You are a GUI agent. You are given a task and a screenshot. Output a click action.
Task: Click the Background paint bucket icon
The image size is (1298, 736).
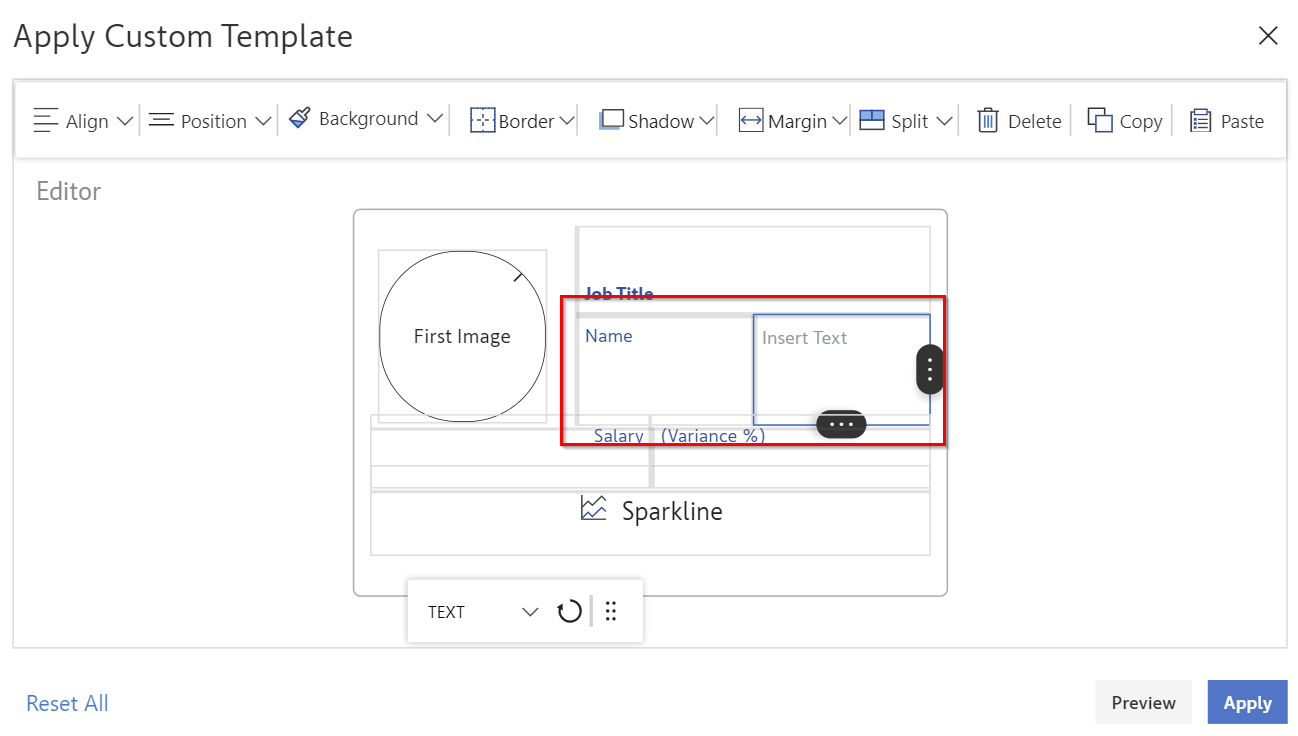pyautogui.click(x=299, y=118)
